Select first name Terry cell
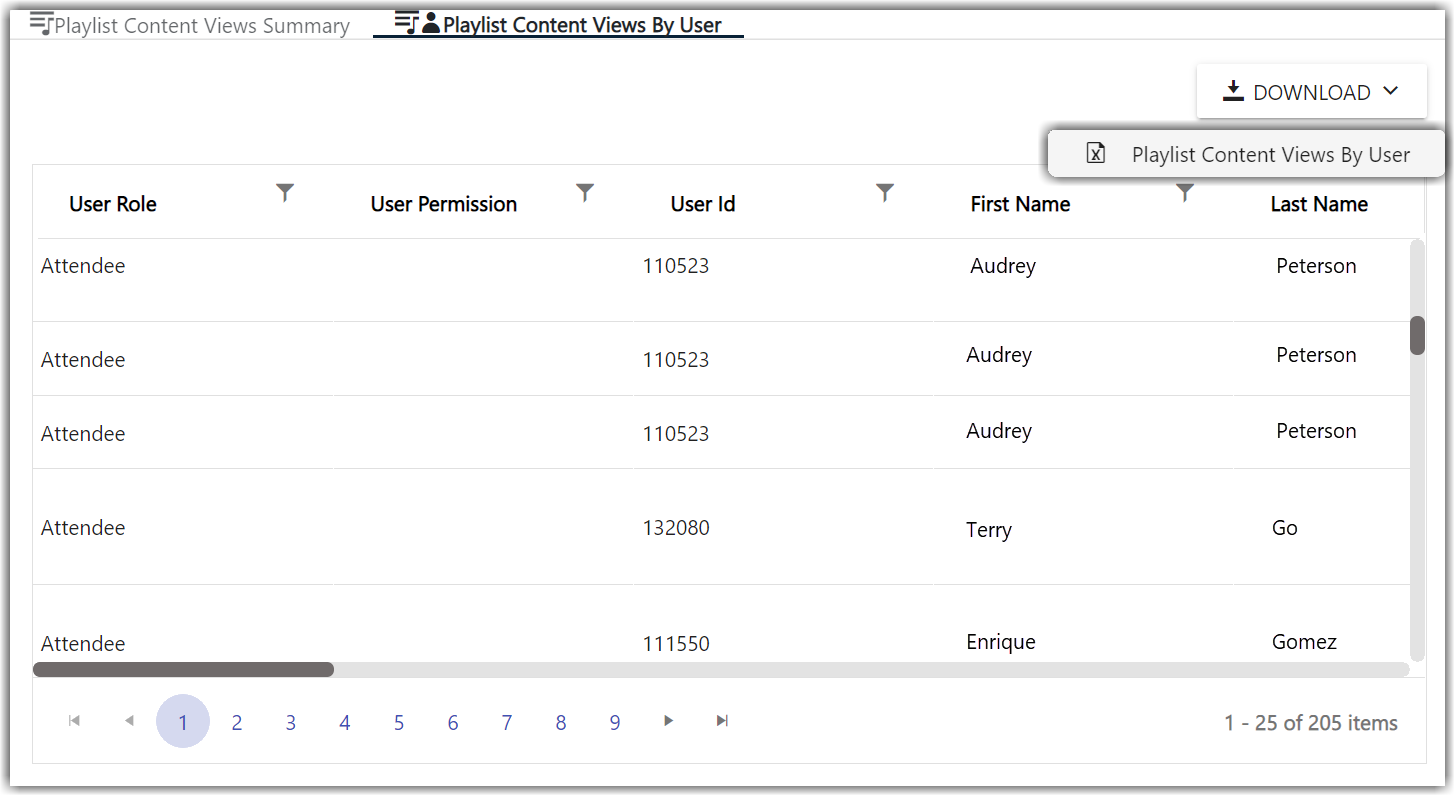 (989, 530)
